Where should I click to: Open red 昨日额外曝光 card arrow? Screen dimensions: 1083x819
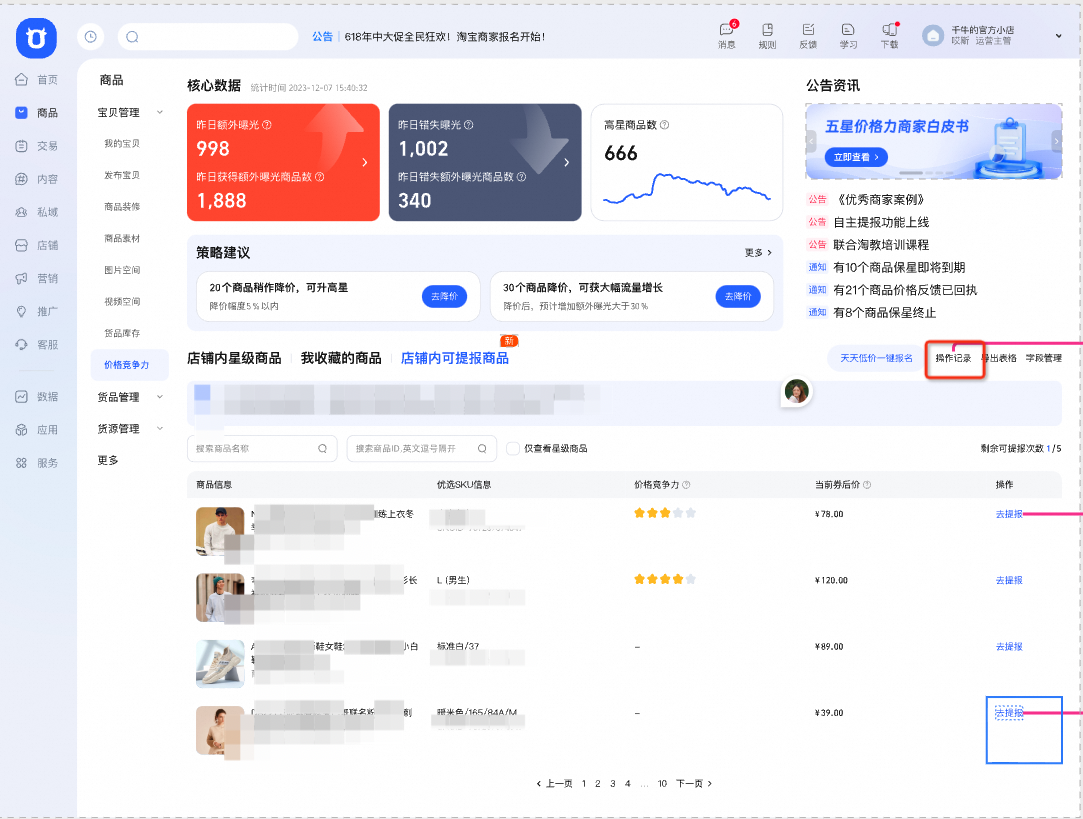365,162
